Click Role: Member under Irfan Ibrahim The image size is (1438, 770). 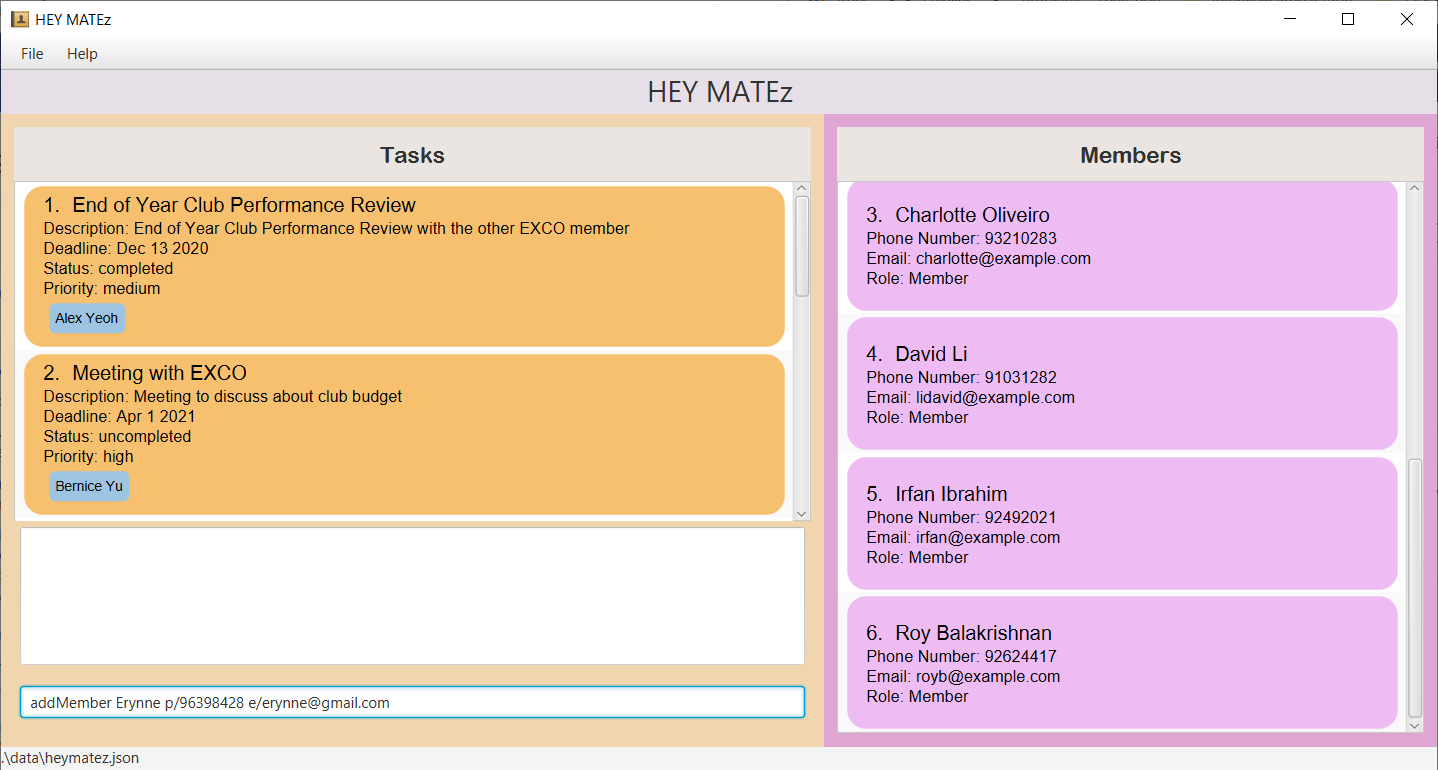point(917,557)
